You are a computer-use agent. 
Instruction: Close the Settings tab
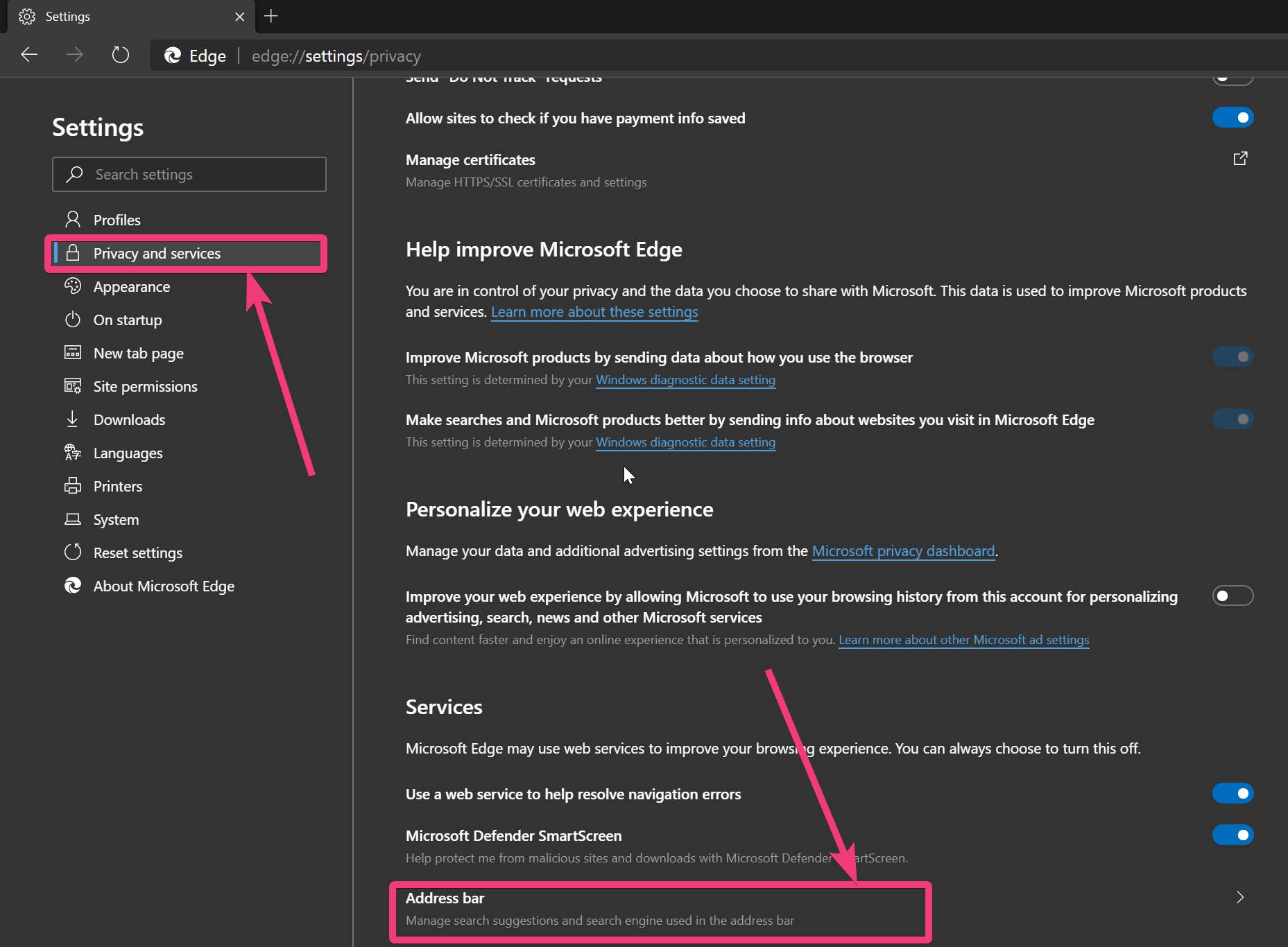[x=240, y=17]
